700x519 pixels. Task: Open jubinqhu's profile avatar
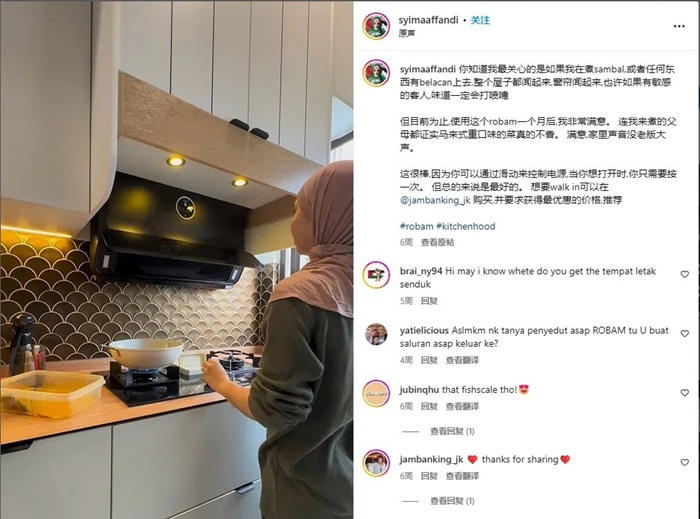click(x=376, y=393)
